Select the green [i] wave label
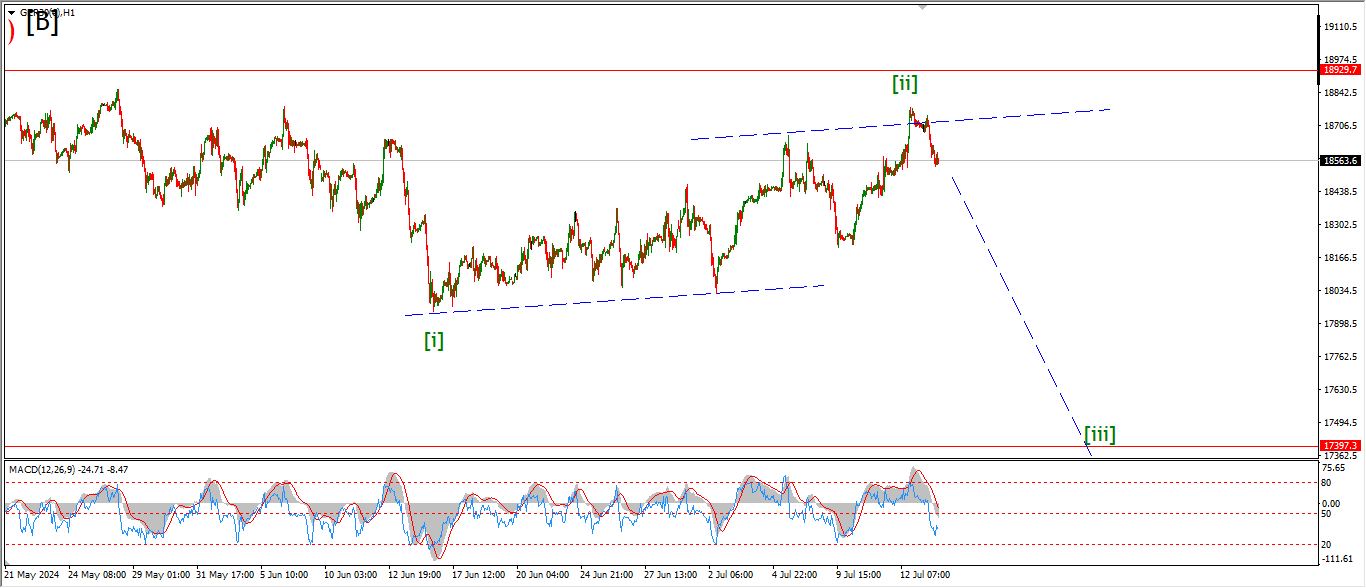This screenshot has height=588, width=1366. pos(434,340)
